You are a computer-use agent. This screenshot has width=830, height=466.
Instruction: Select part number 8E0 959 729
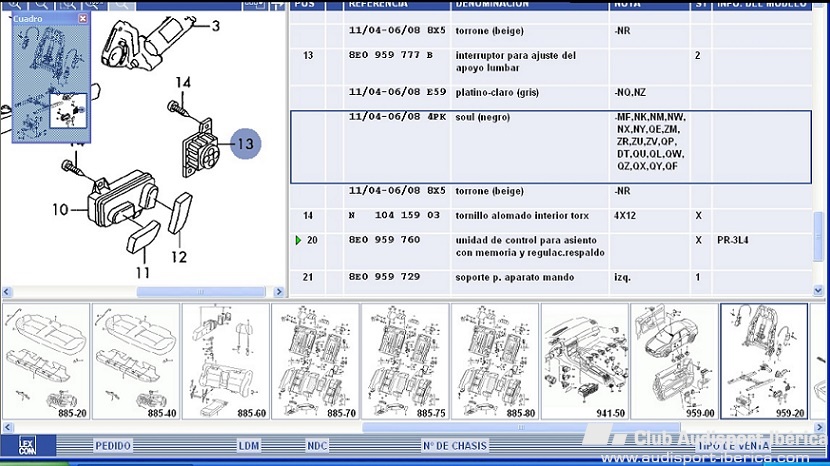tap(384, 277)
